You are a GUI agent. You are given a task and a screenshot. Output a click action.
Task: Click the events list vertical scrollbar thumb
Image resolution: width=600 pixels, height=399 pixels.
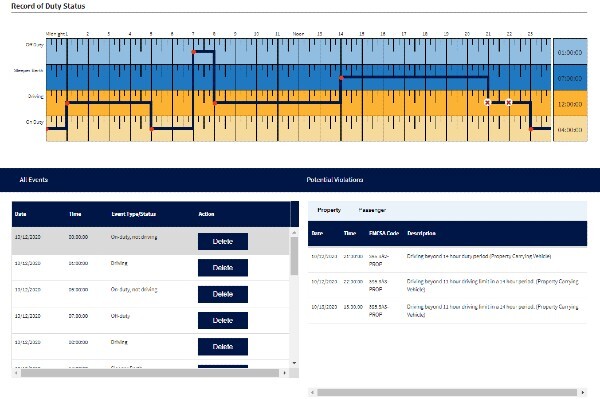(294, 256)
